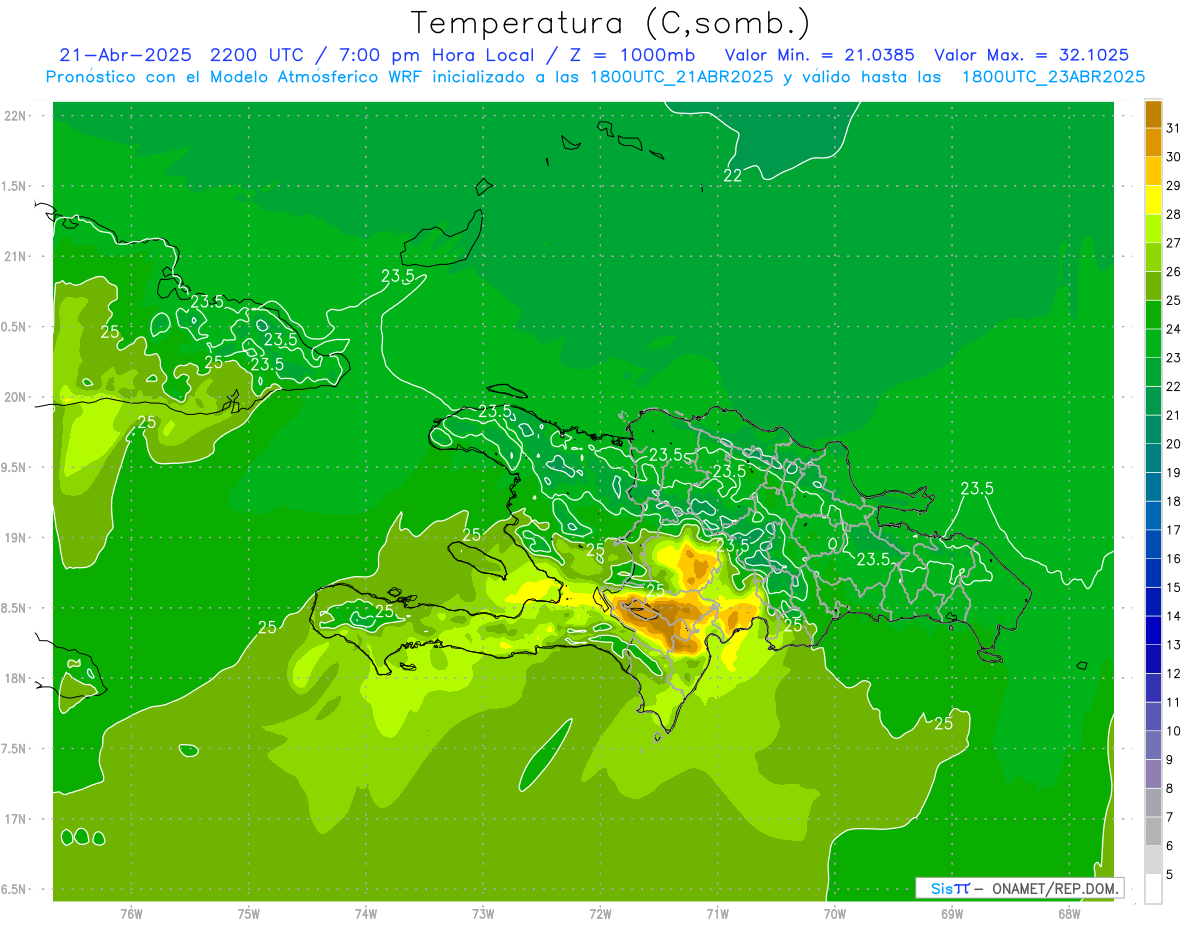Image resolution: width=1200 pixels, height=927 pixels.
Task: Click the '5' value on the color legend
Action: (x=1170, y=875)
